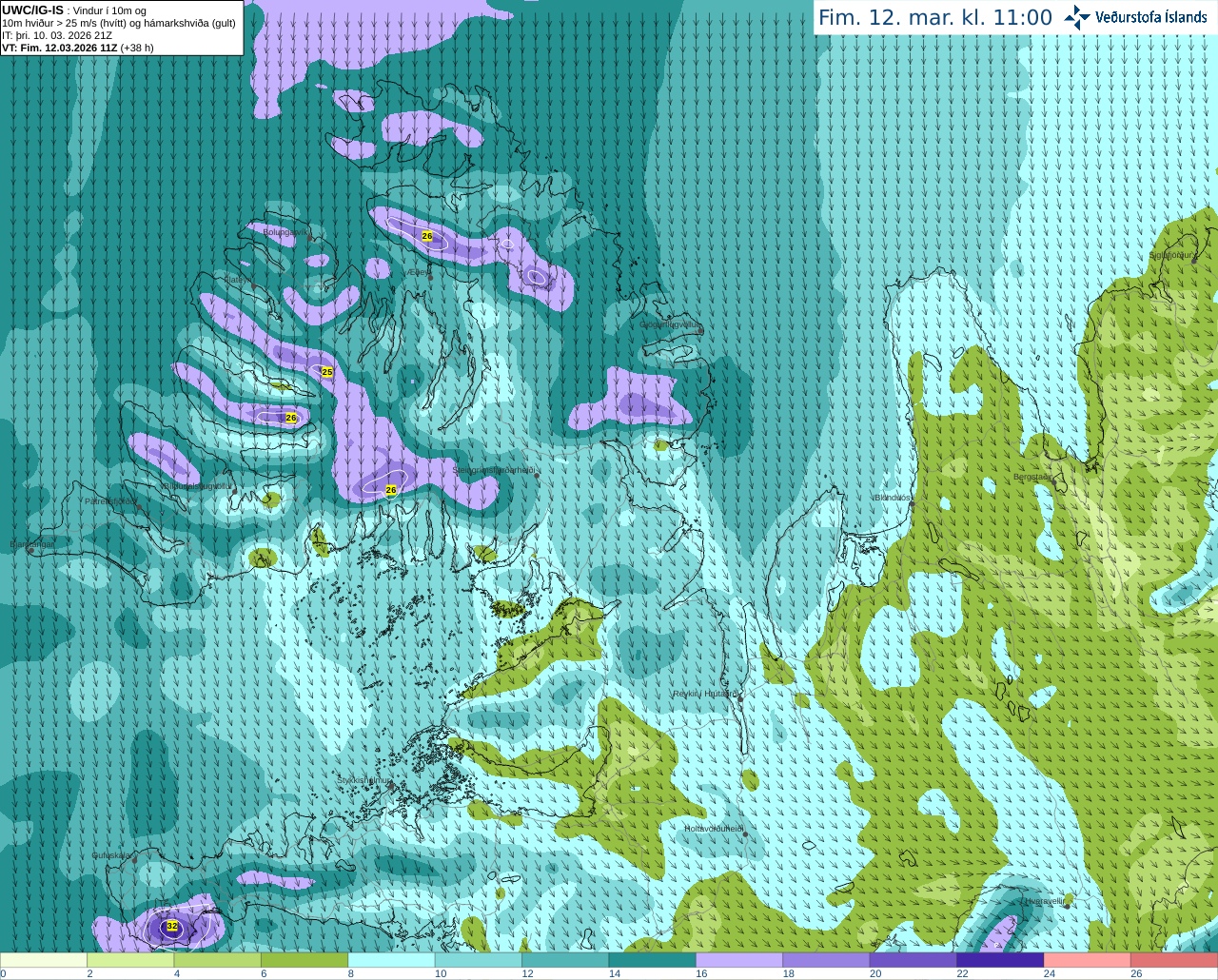
Task: Click the Bjargtangar station label
Action: (31, 544)
